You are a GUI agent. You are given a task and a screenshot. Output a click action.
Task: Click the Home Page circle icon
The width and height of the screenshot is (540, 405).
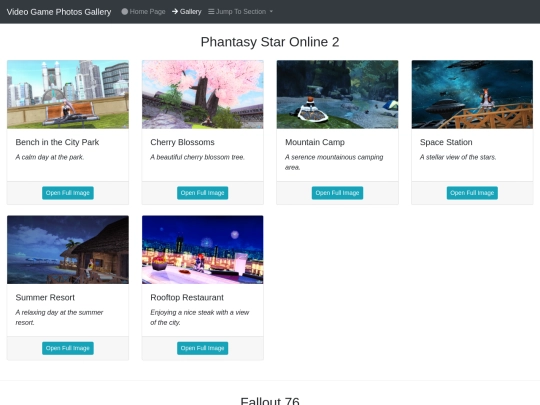coord(125,11)
